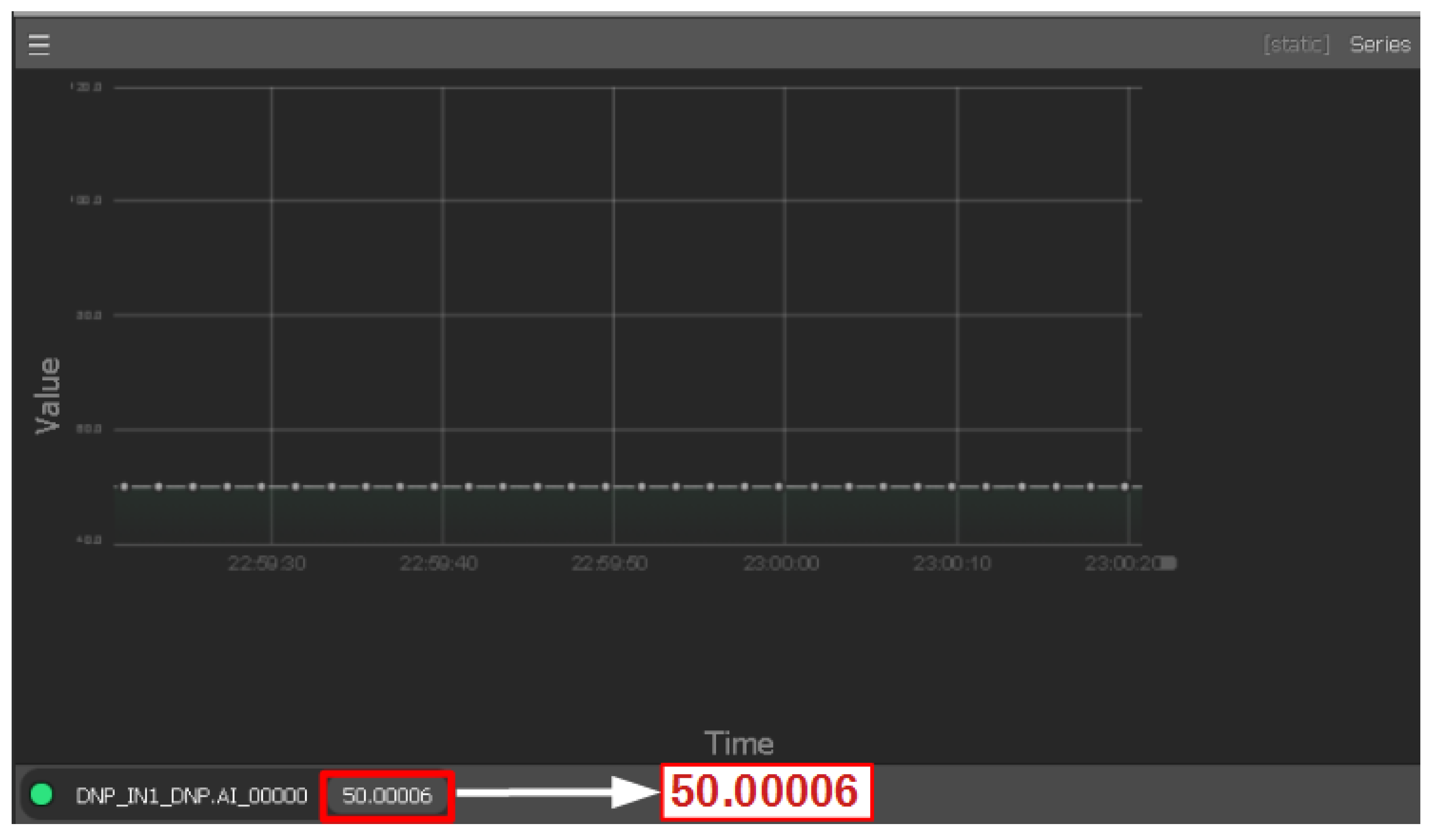Click the small handle beside 23:00:20

click(x=1169, y=563)
